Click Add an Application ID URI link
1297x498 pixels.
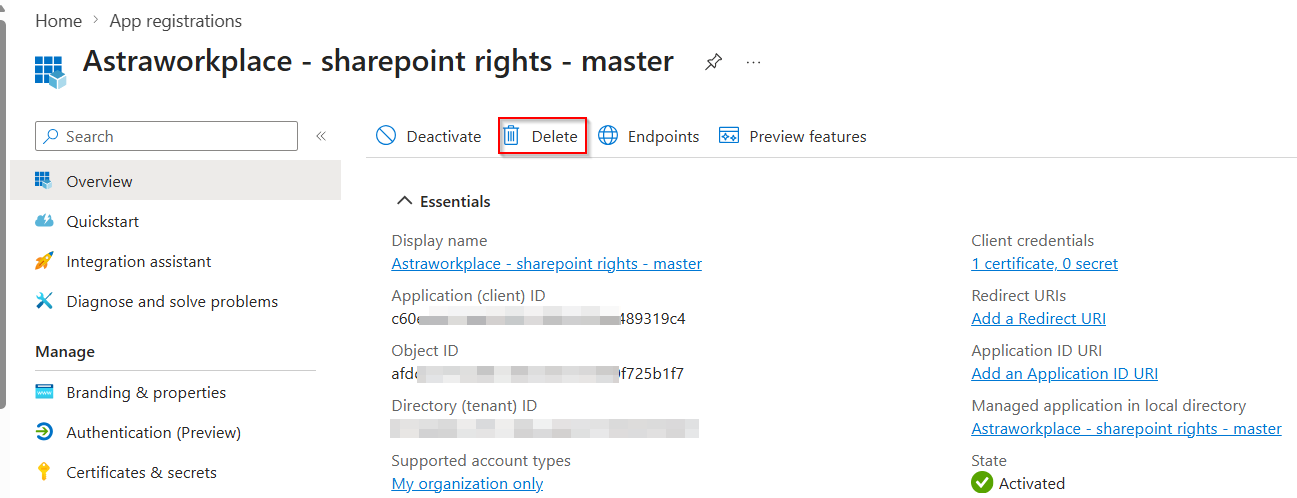pyautogui.click(x=1064, y=374)
